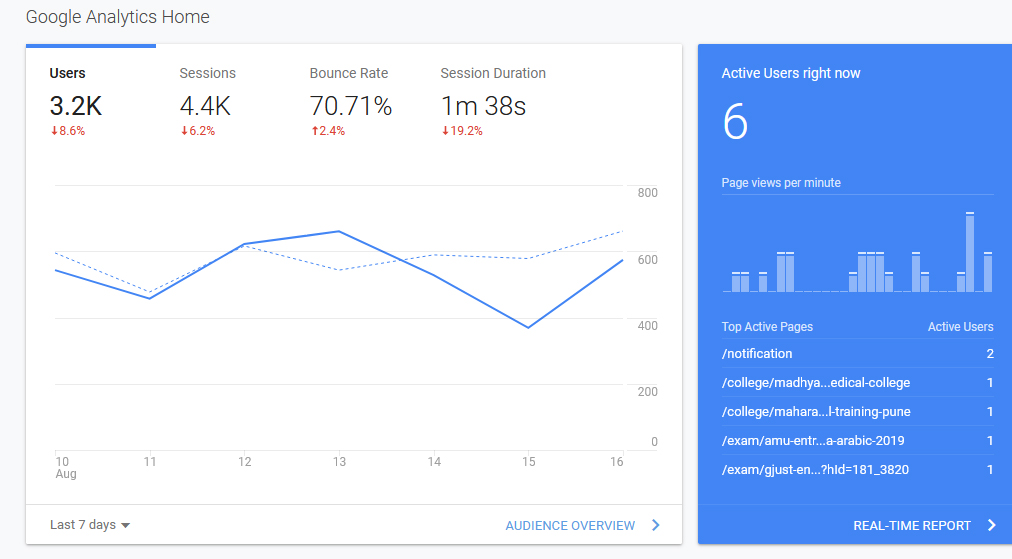The image size is (1012, 559).
Task: Click the Bounce Rate 2.4% increase indicator
Action: (328, 131)
